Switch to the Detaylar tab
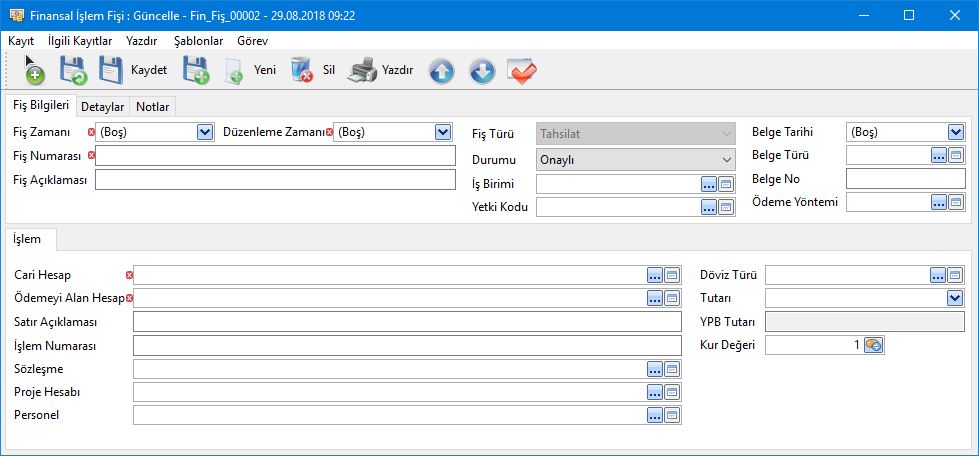The width and height of the screenshot is (979, 456). pos(102,107)
